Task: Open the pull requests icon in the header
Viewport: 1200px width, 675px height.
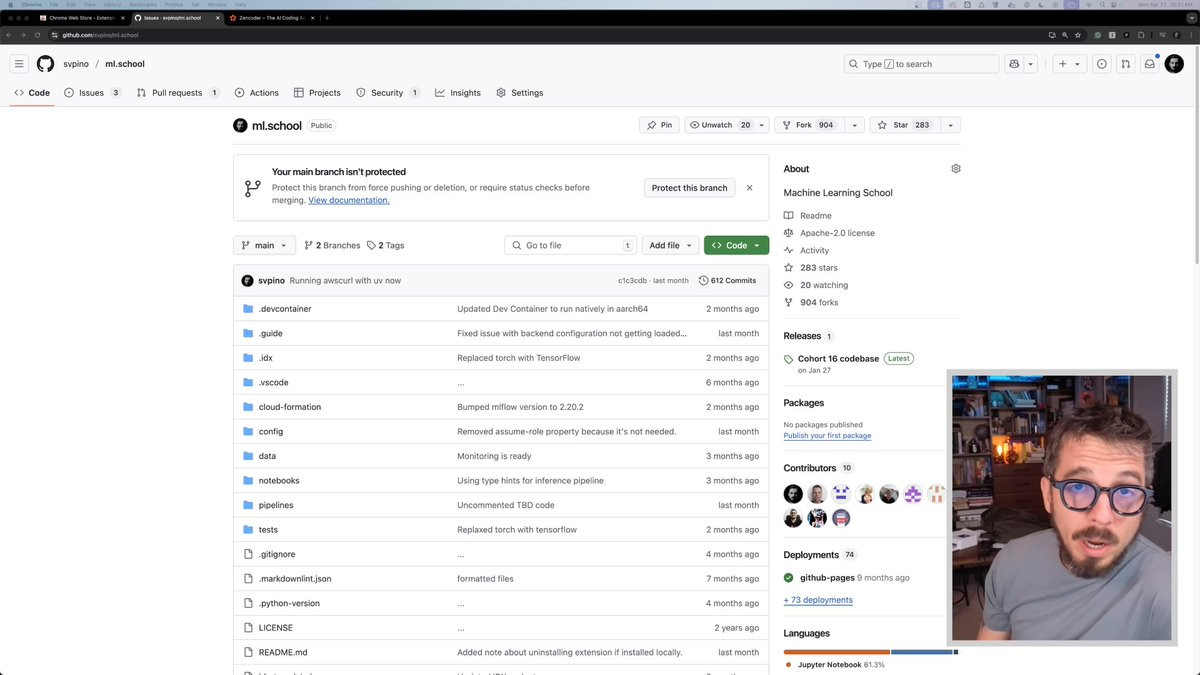Action: 1126,64
